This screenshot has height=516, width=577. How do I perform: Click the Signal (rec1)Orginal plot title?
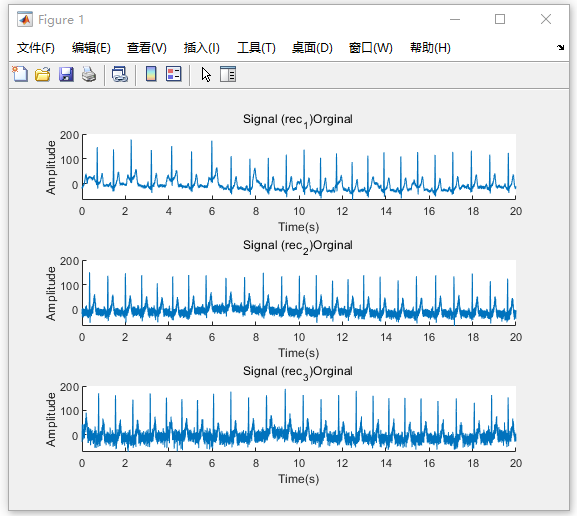pyautogui.click(x=298, y=120)
